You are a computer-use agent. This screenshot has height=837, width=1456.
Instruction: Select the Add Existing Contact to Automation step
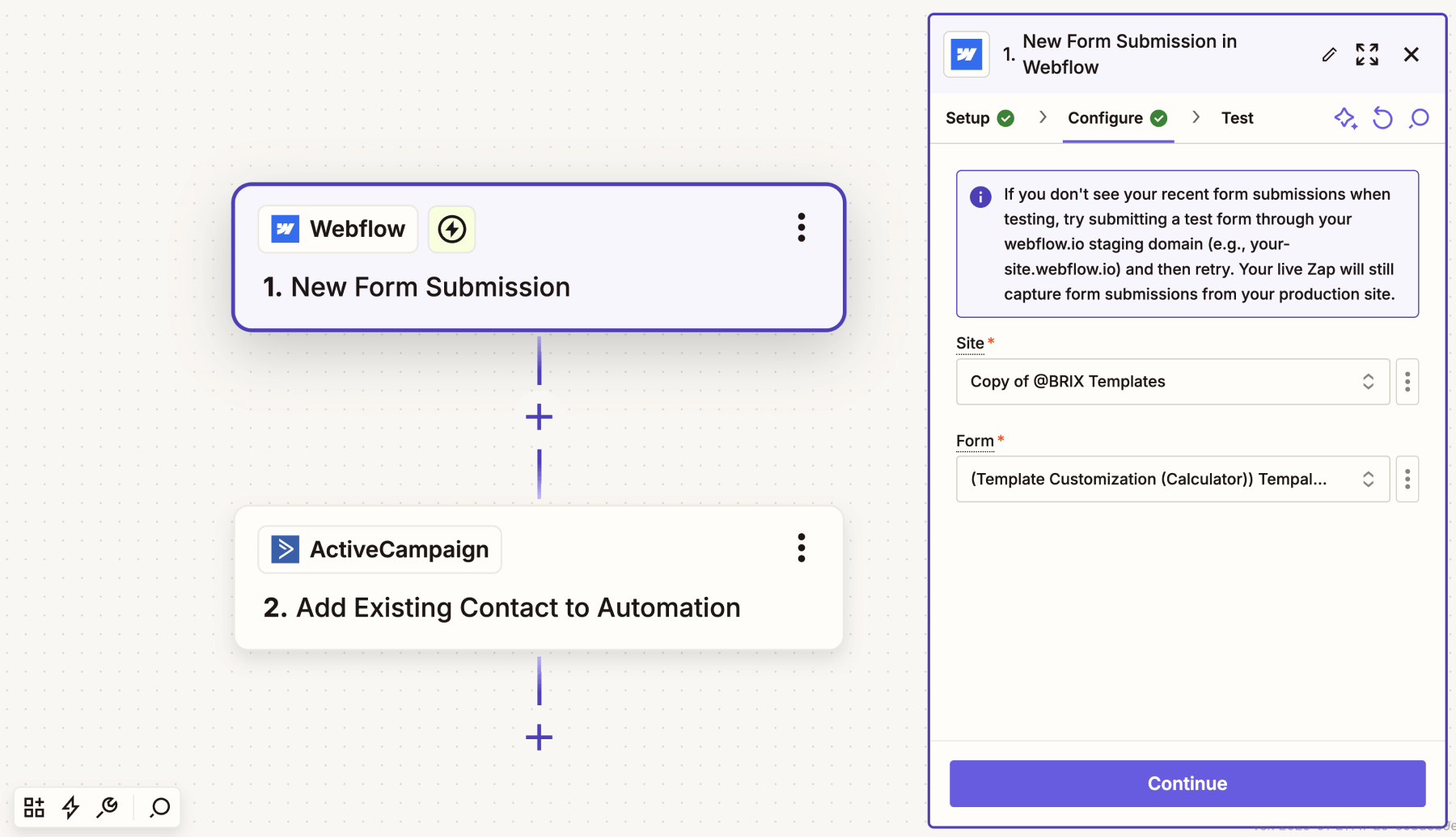coord(539,577)
